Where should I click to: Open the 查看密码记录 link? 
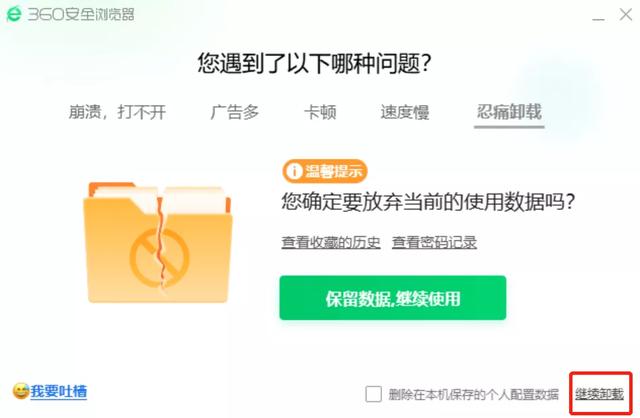point(434,242)
